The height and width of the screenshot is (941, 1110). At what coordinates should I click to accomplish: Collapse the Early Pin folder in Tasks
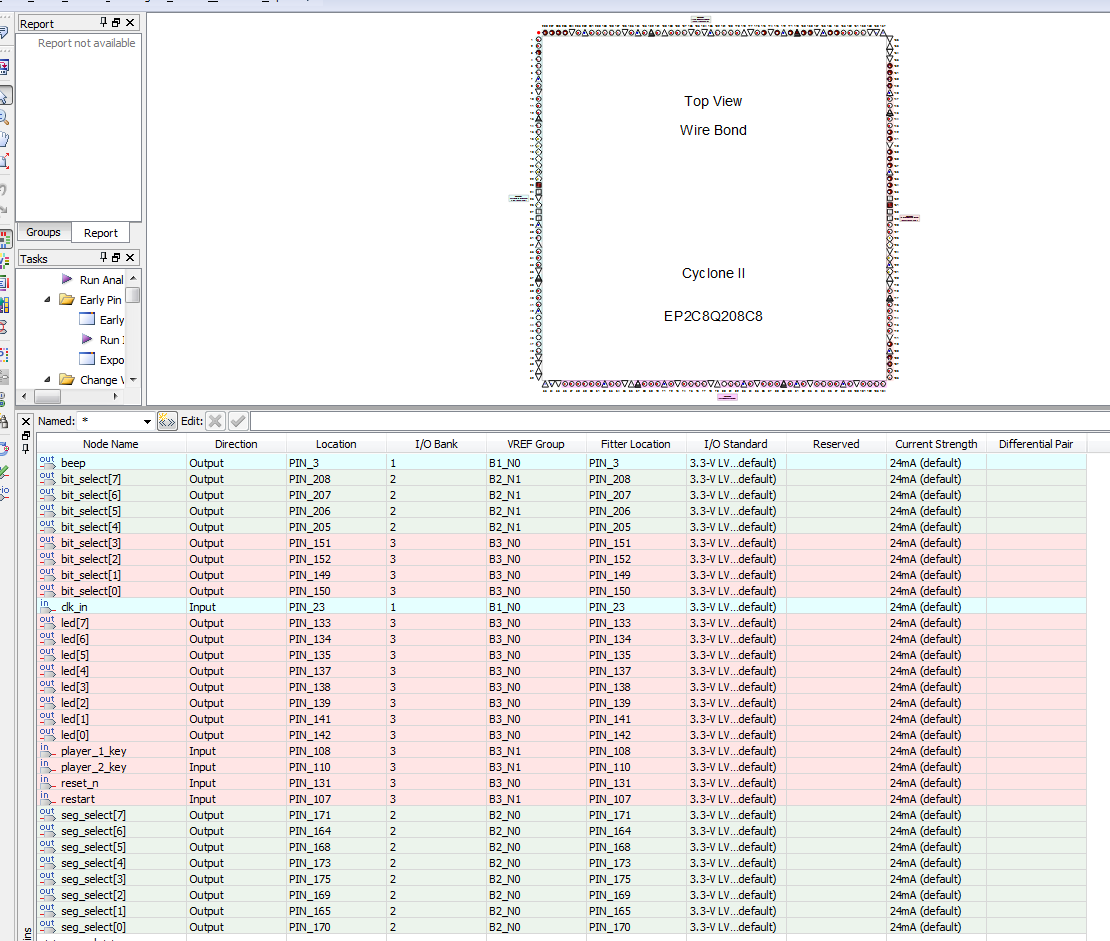click(47, 300)
